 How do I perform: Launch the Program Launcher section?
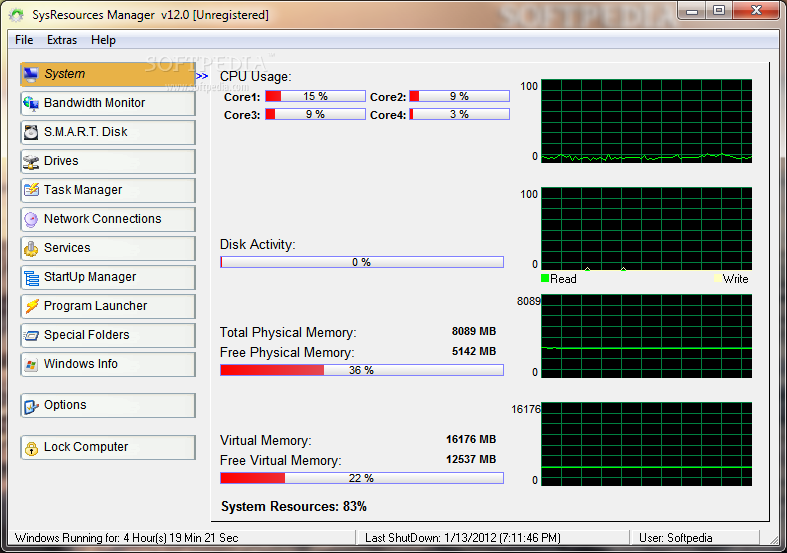[x=108, y=306]
